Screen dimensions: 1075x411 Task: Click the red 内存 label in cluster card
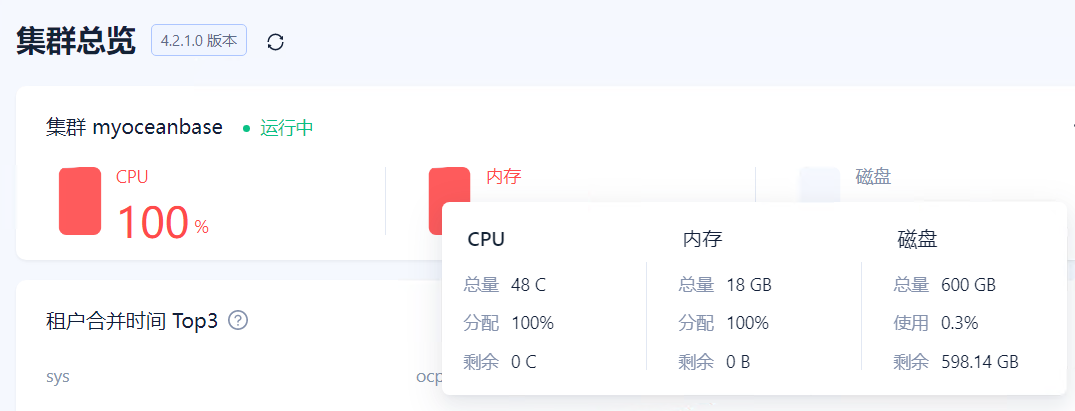(x=504, y=177)
